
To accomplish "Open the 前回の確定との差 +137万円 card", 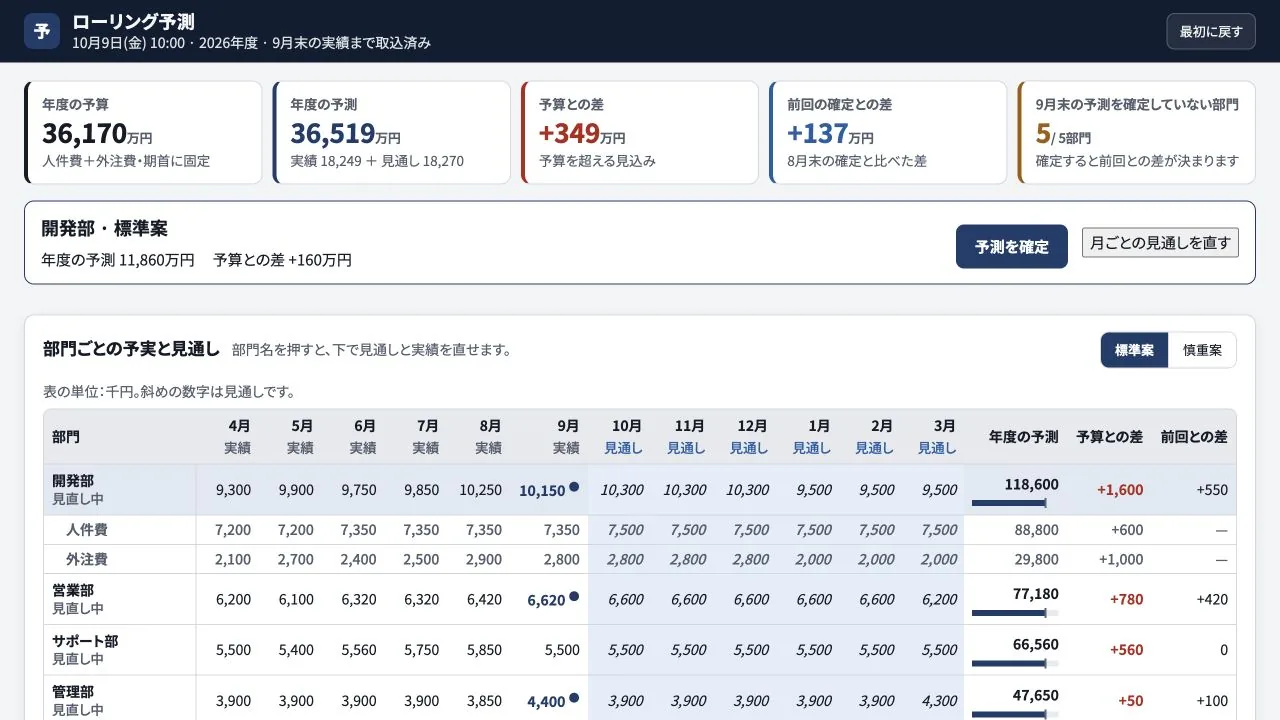I will tap(887, 132).
